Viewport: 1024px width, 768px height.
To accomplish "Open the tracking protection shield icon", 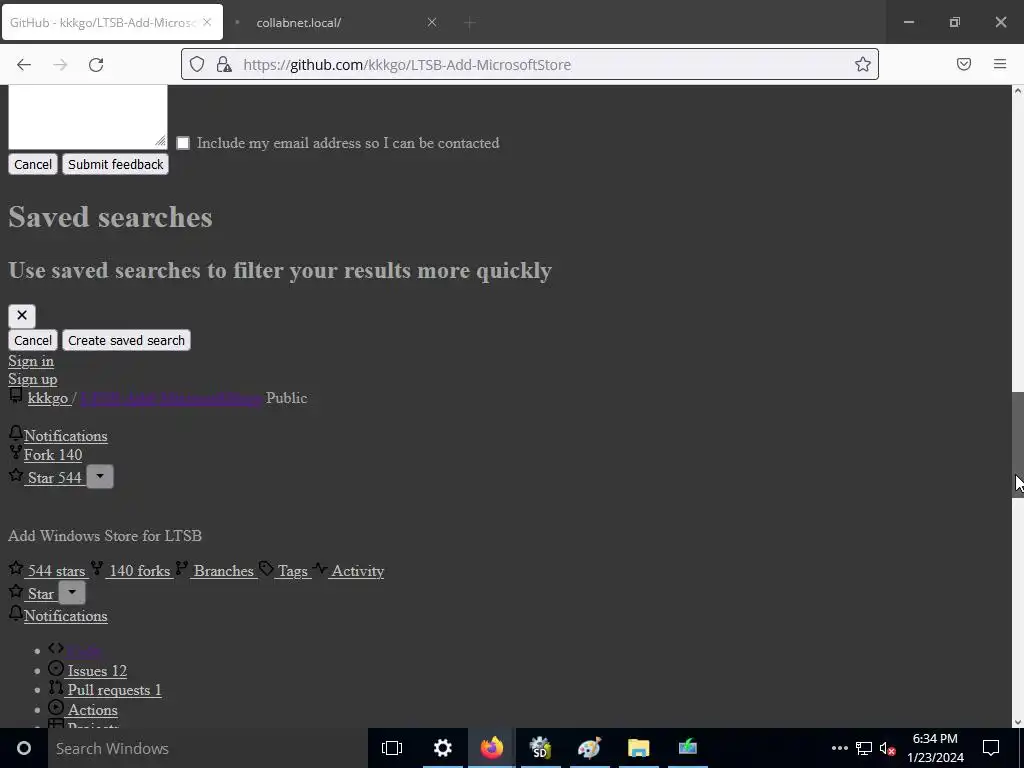I will (x=197, y=64).
